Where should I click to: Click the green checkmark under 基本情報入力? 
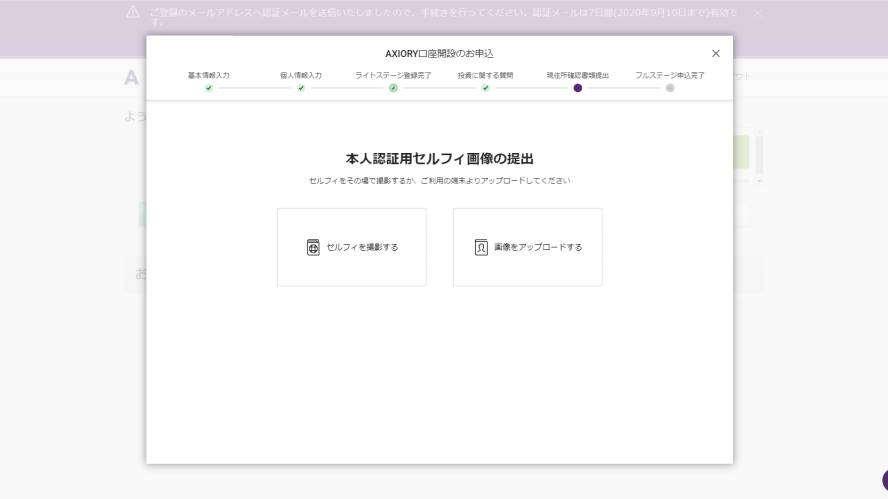[209, 88]
